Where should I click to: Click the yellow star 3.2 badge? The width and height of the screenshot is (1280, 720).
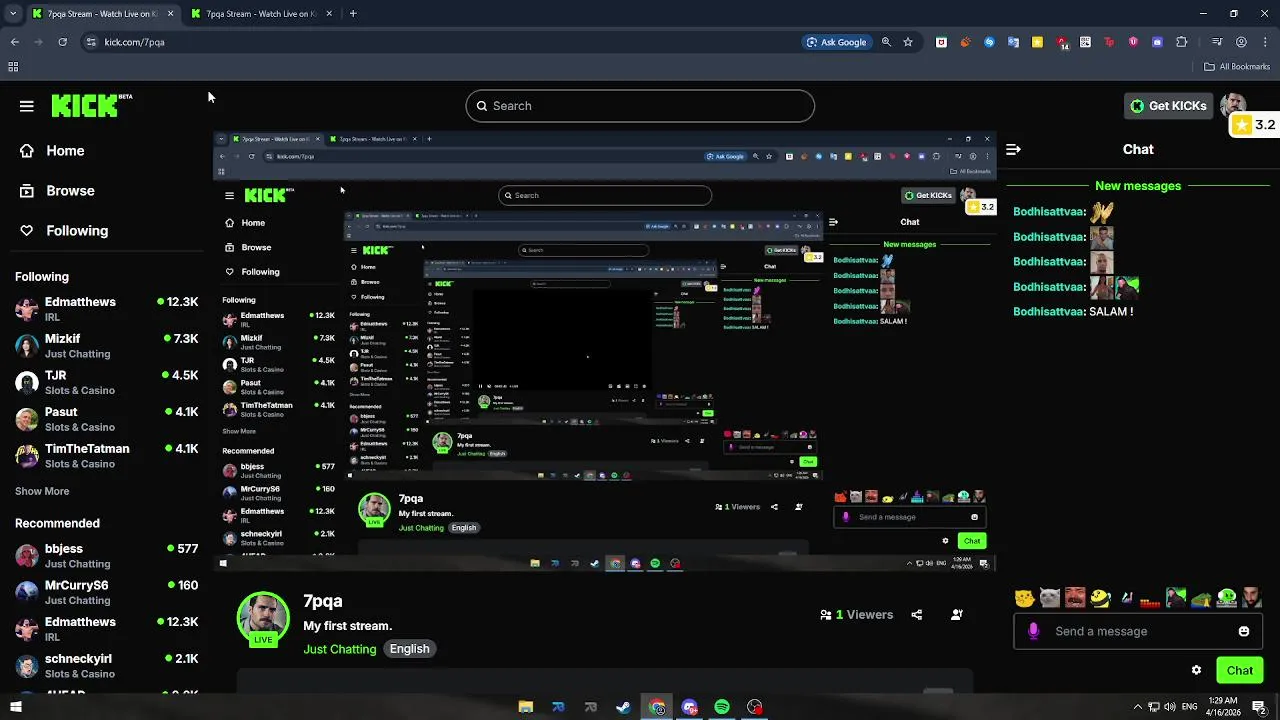[1254, 125]
